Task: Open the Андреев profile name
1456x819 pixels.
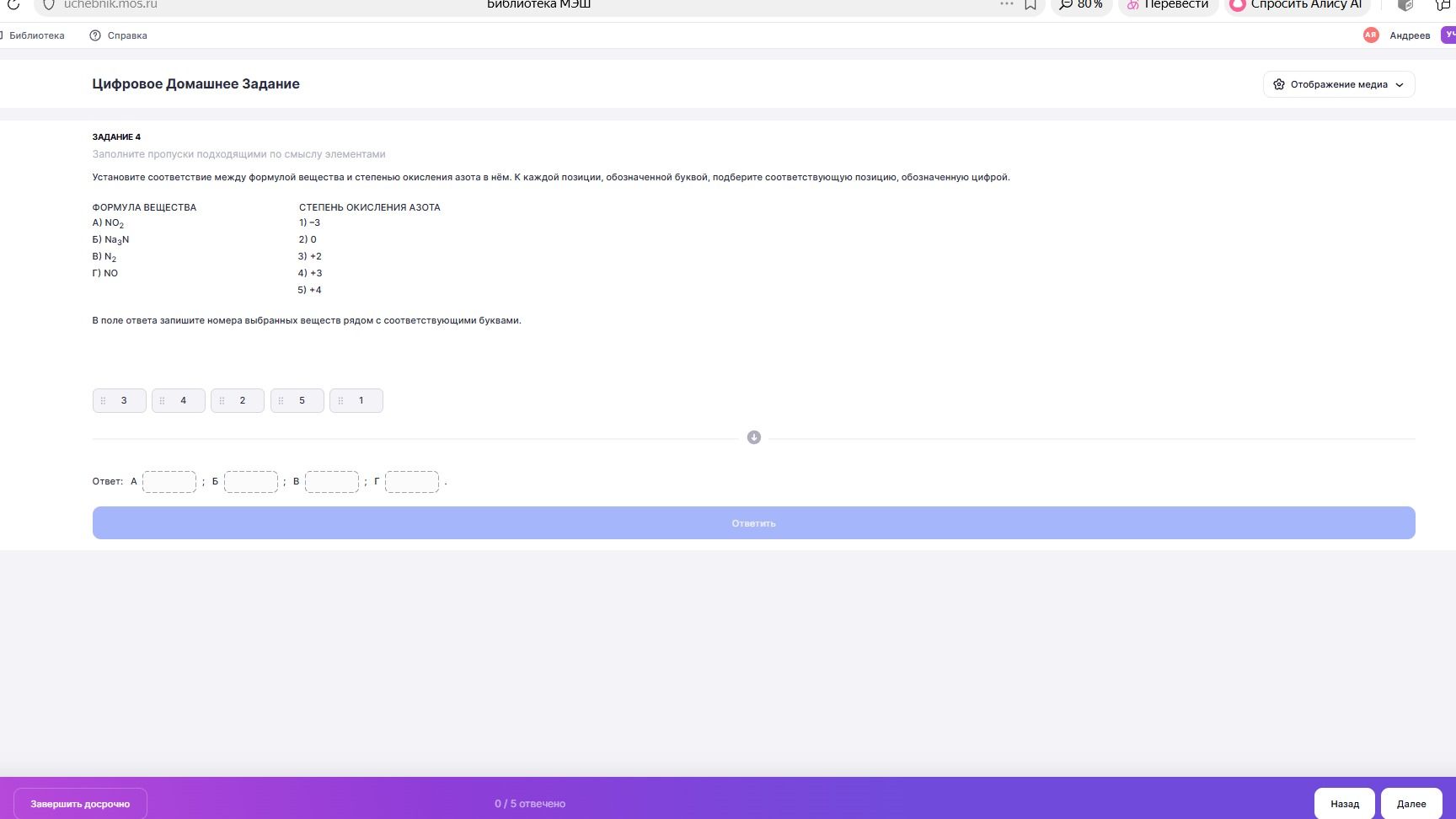Action: [x=1410, y=35]
